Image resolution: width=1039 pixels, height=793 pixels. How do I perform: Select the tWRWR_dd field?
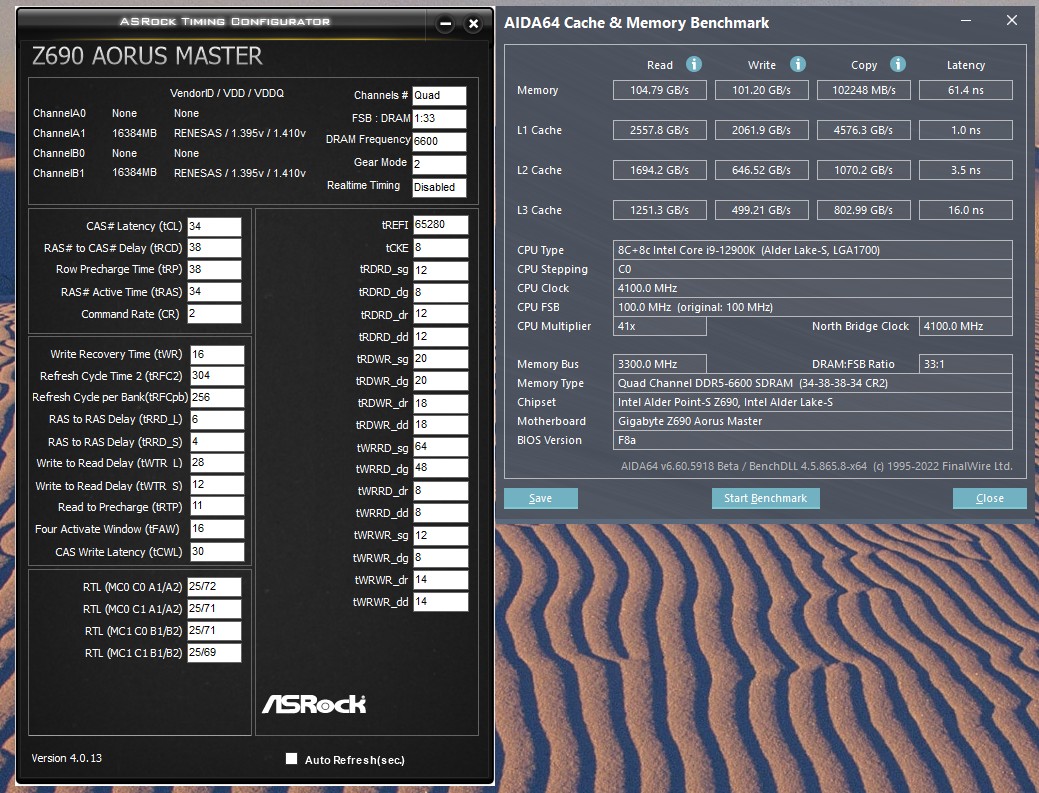pos(440,602)
